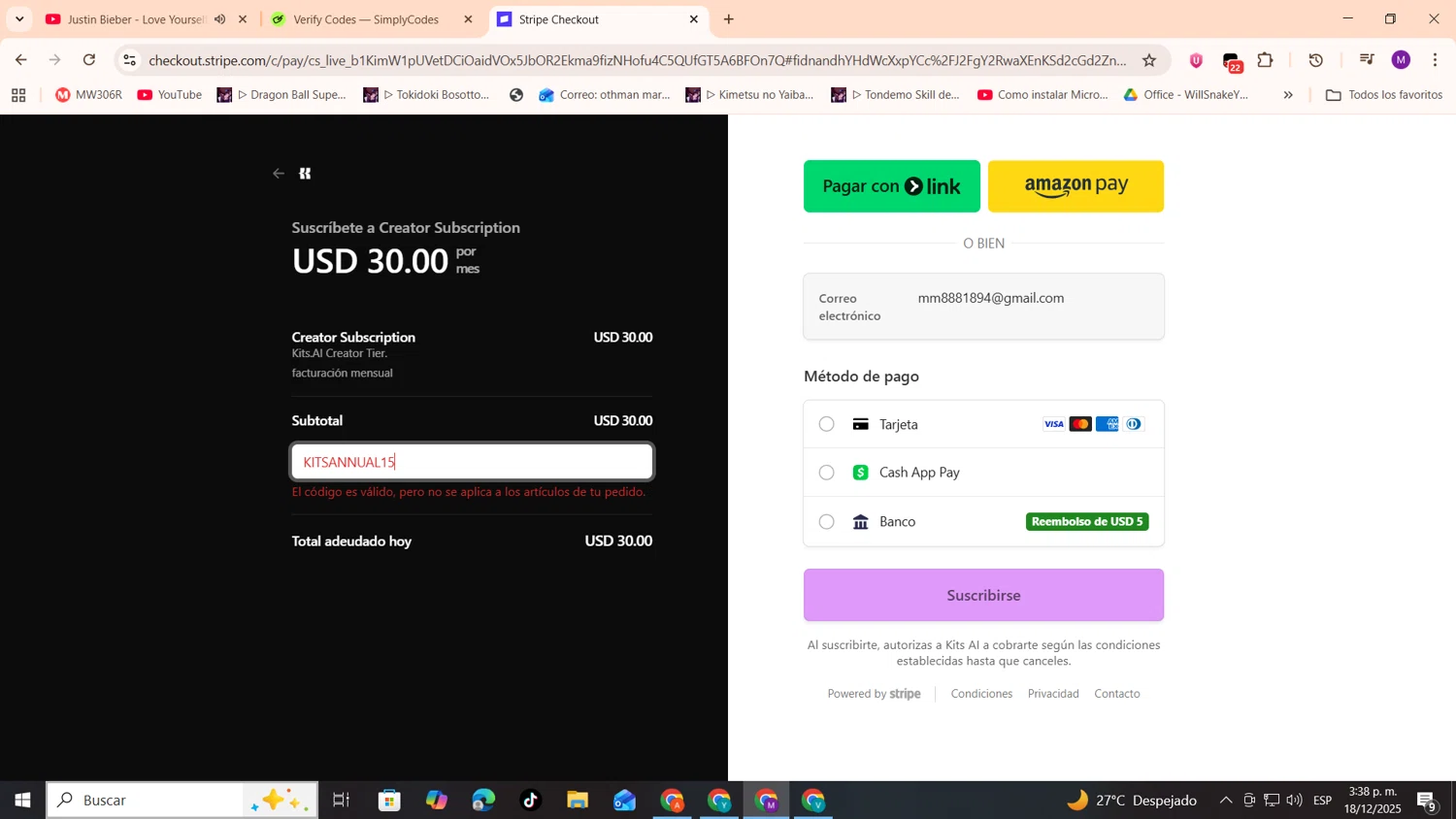Select the Tarjeta payment radio button

826,424
